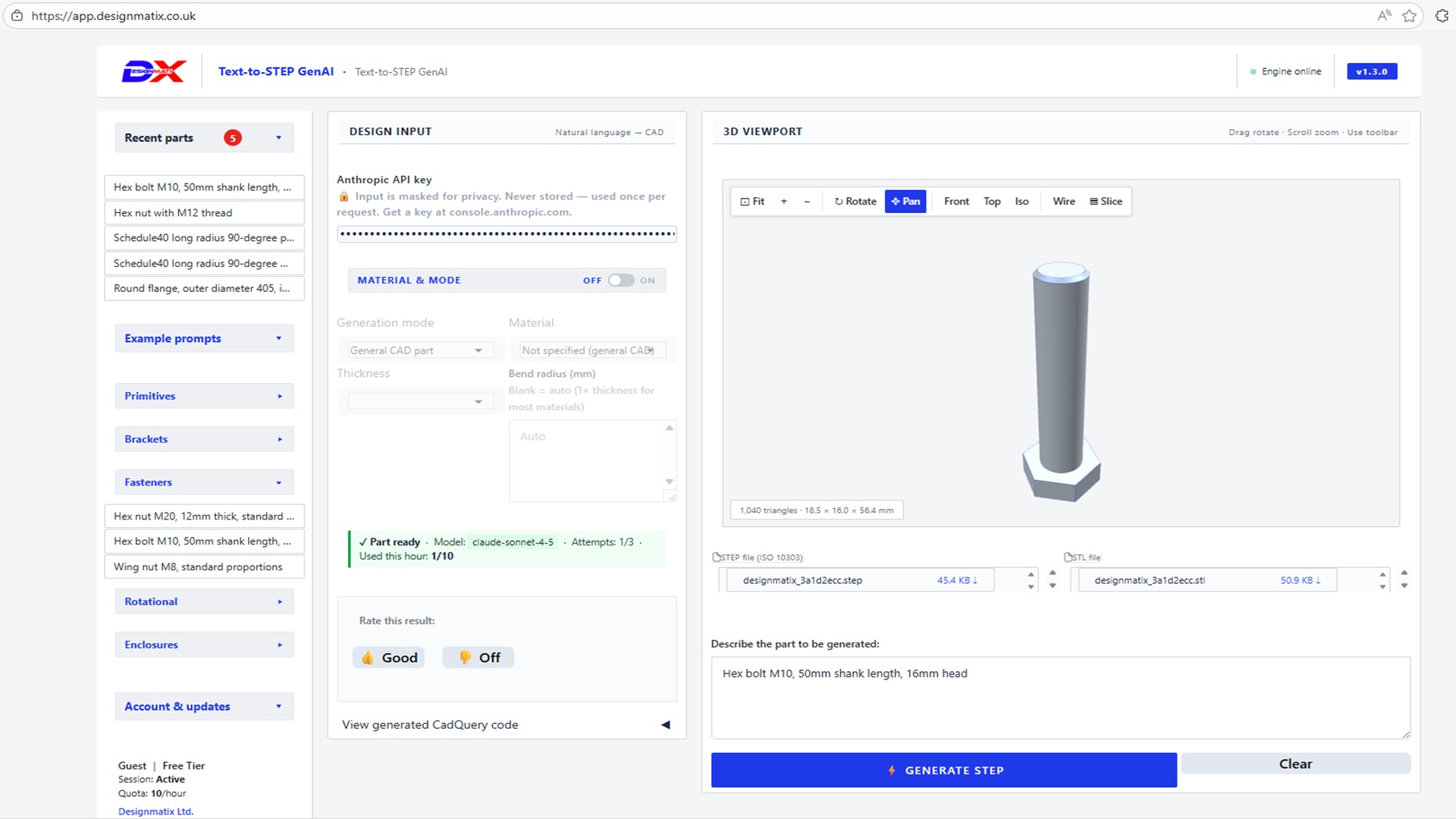
Task: Click the Generate STEP button
Action: (x=943, y=770)
